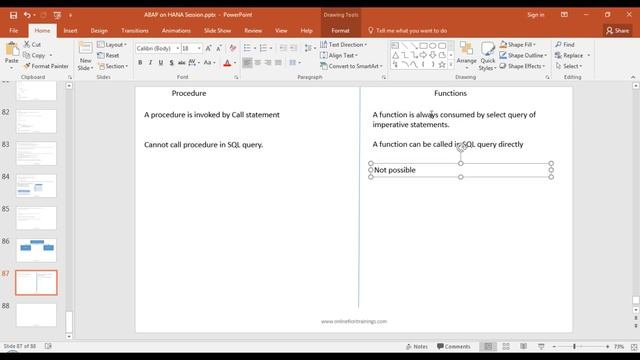Open Quick Styles gallery
This screenshot has height=360, width=640.
pos(488,56)
